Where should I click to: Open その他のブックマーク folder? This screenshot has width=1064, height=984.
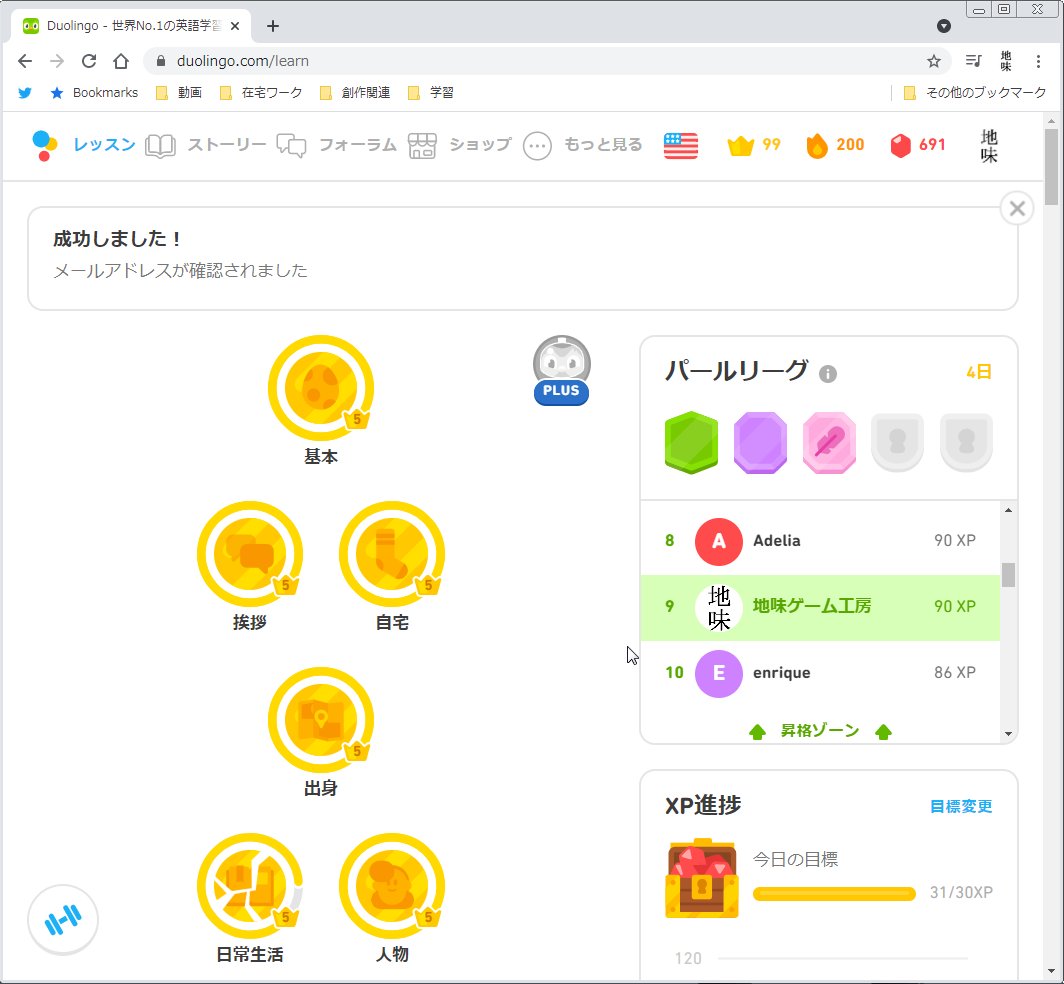pyautogui.click(x=975, y=93)
